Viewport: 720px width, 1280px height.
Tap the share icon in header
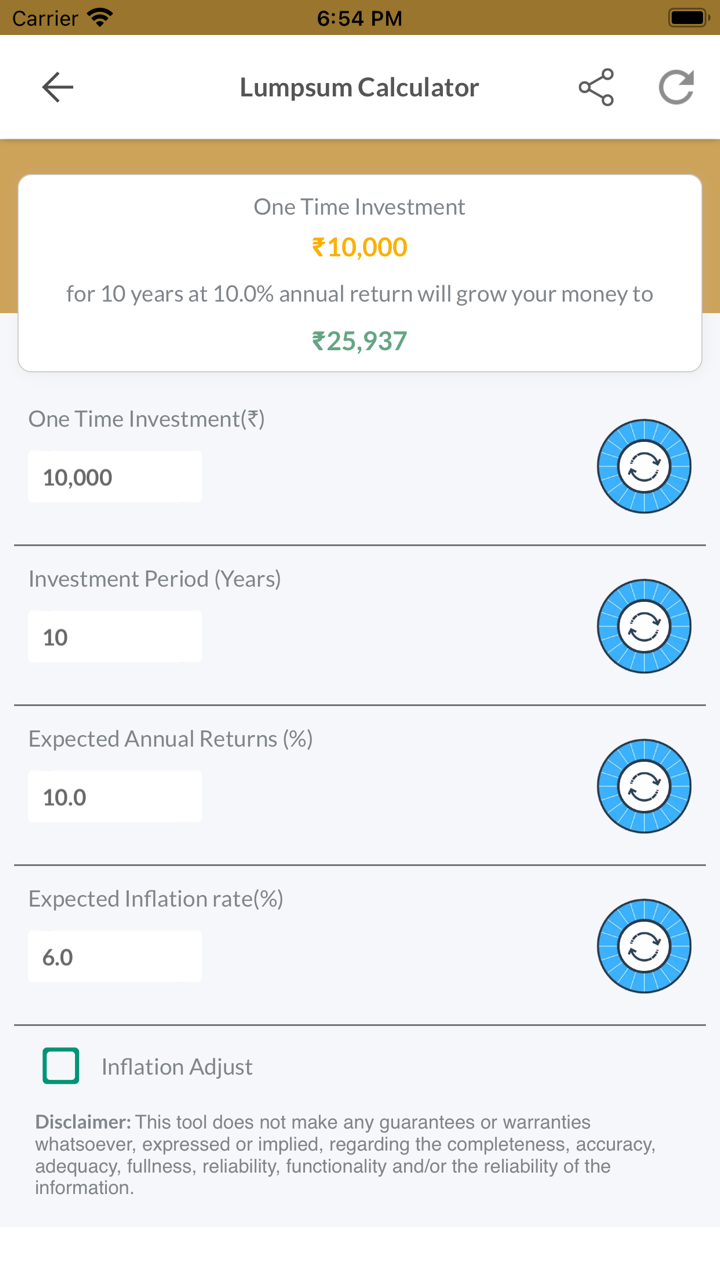(x=596, y=88)
